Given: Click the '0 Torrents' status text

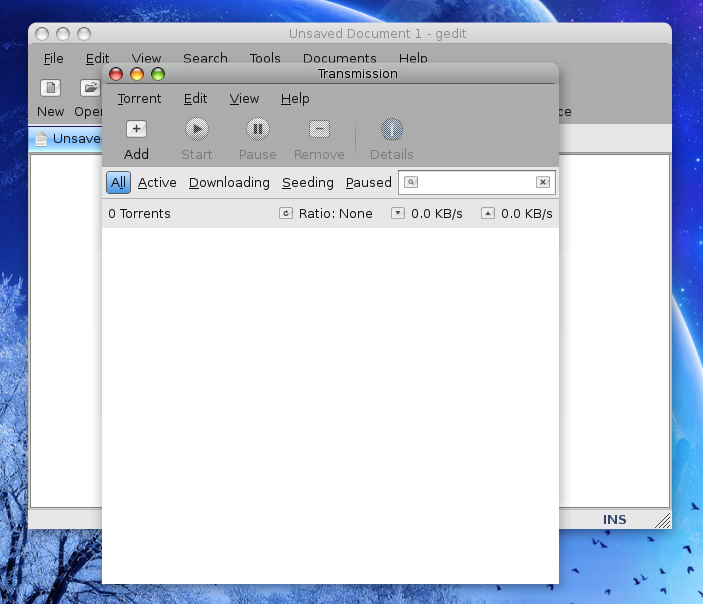Looking at the screenshot, I should click(139, 213).
